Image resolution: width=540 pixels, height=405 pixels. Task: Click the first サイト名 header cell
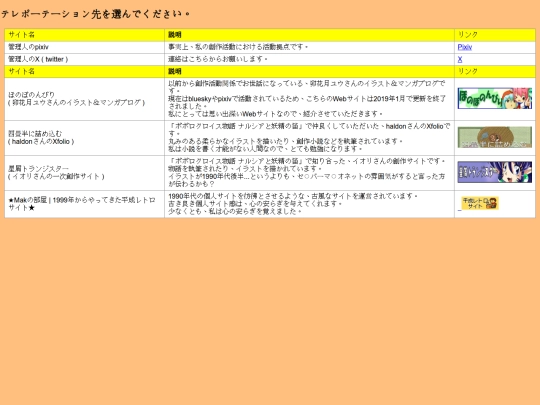pyautogui.click(x=84, y=35)
